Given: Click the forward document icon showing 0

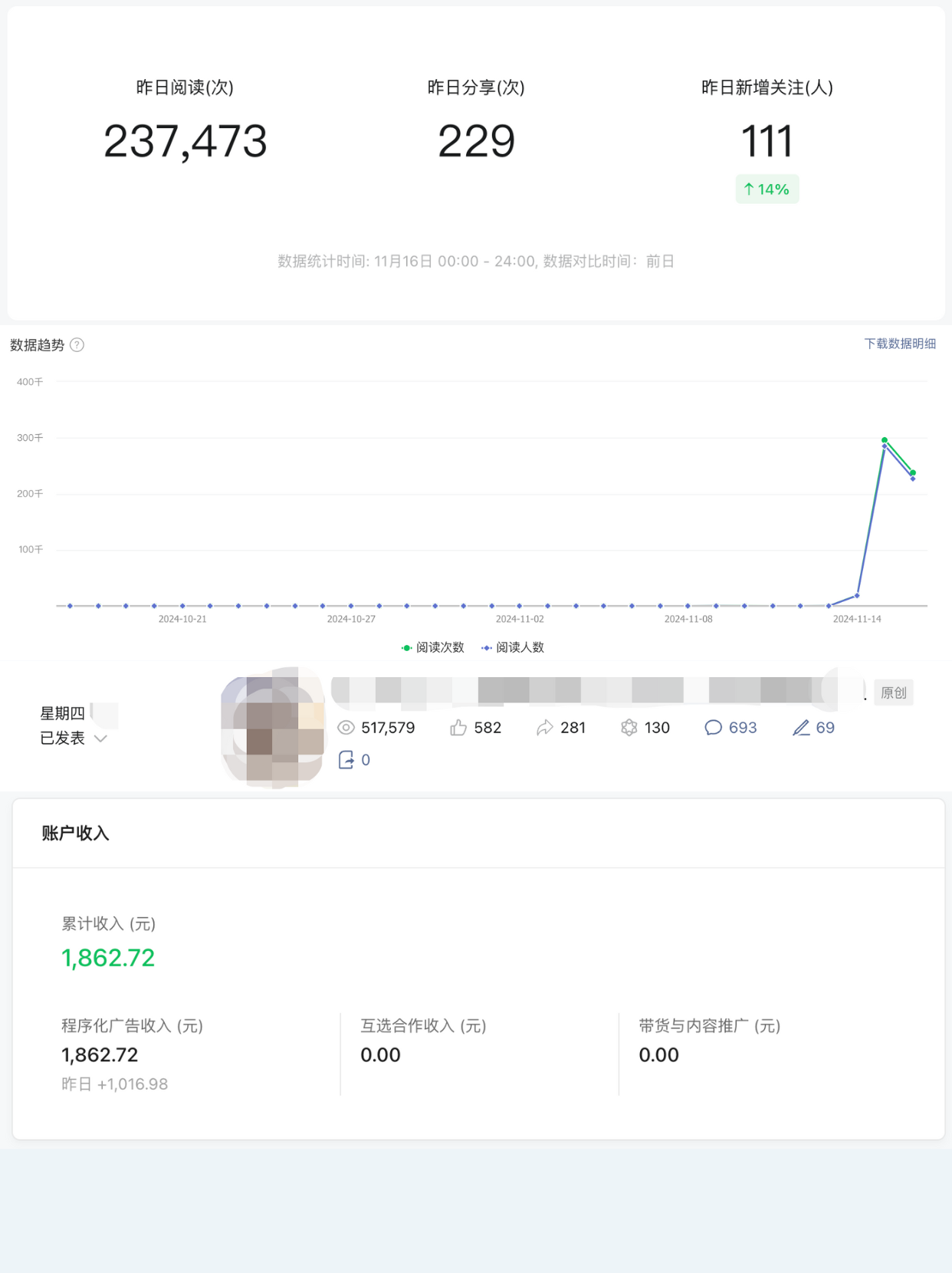Looking at the screenshot, I should 346,760.
